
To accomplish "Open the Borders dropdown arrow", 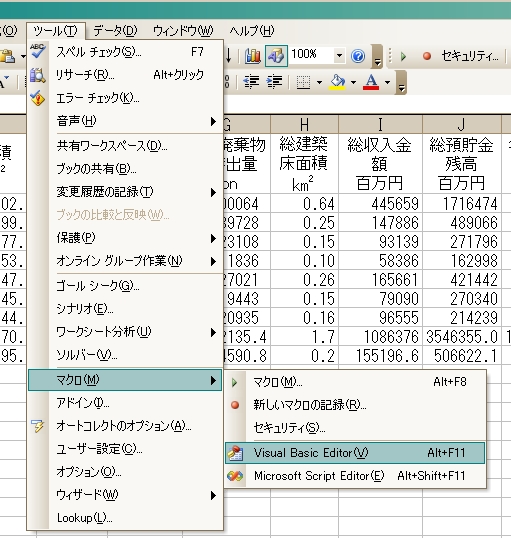I will [x=319, y=82].
